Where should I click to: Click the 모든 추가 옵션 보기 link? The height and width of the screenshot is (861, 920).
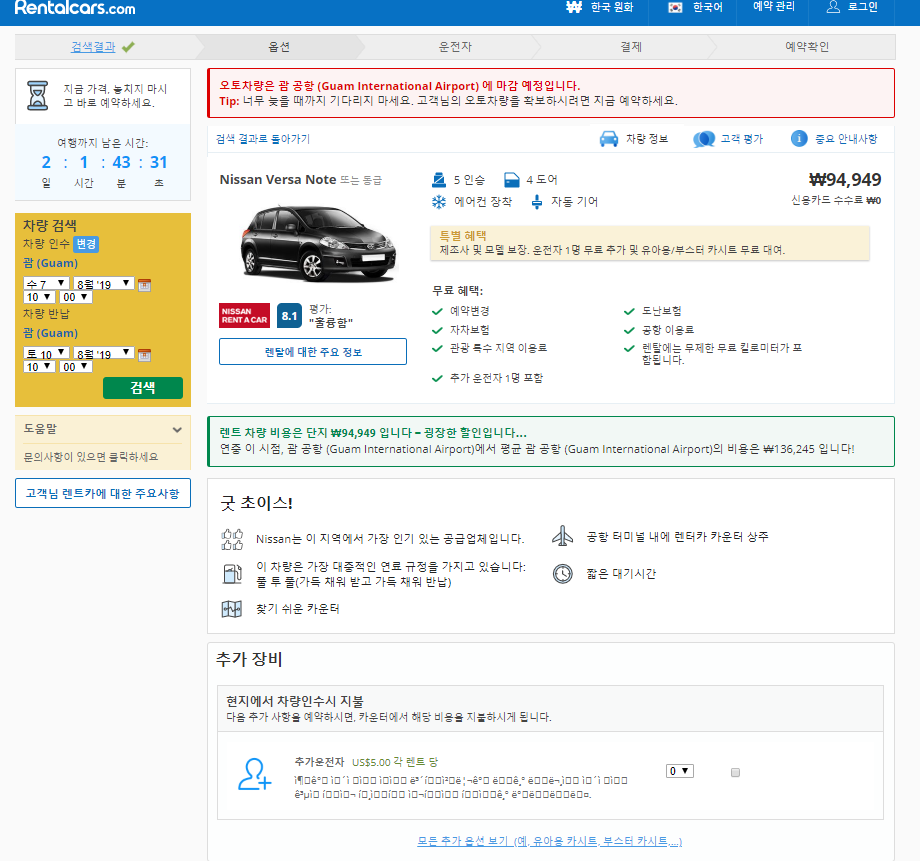550,841
